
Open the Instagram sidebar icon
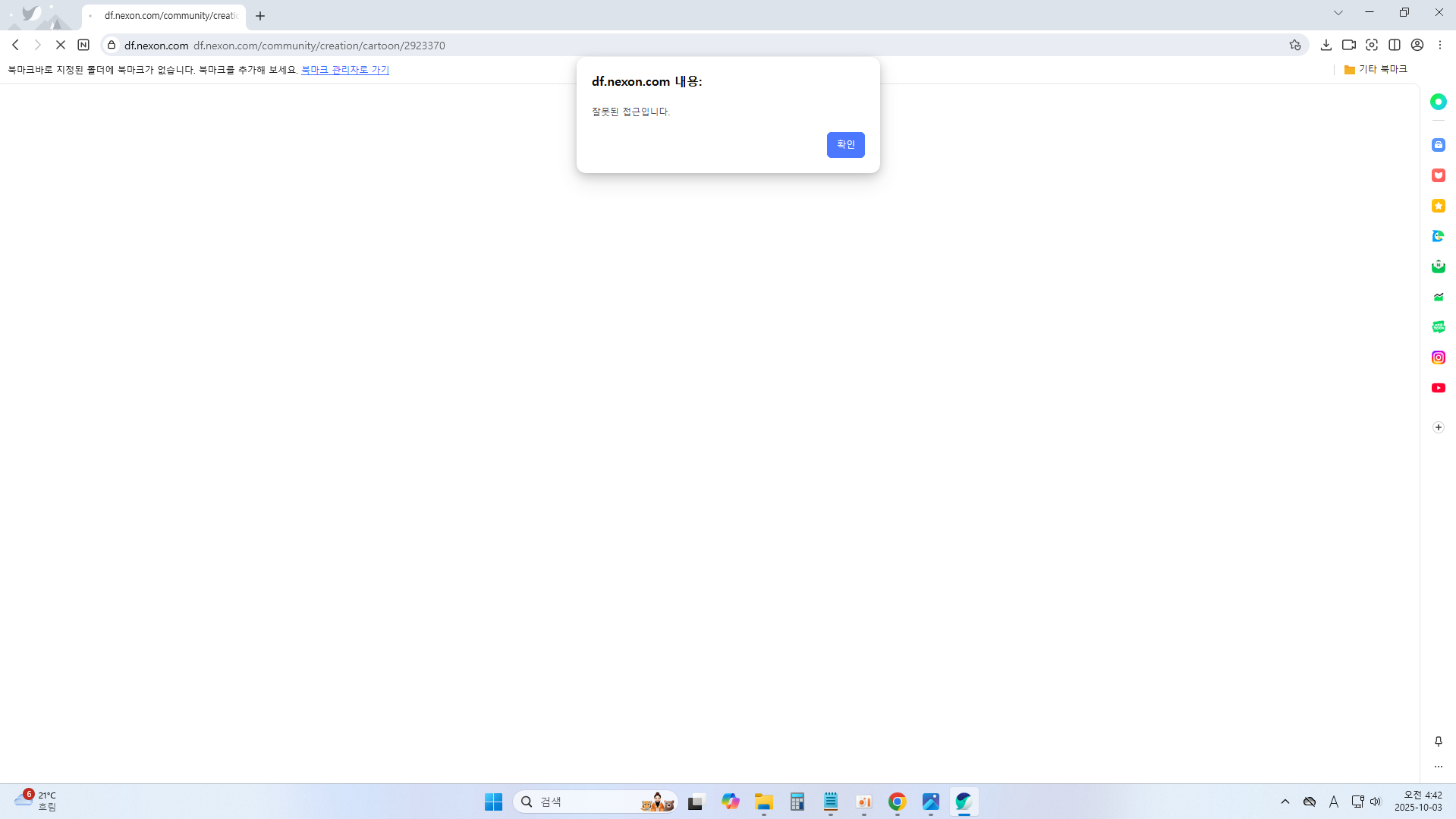(1438, 358)
